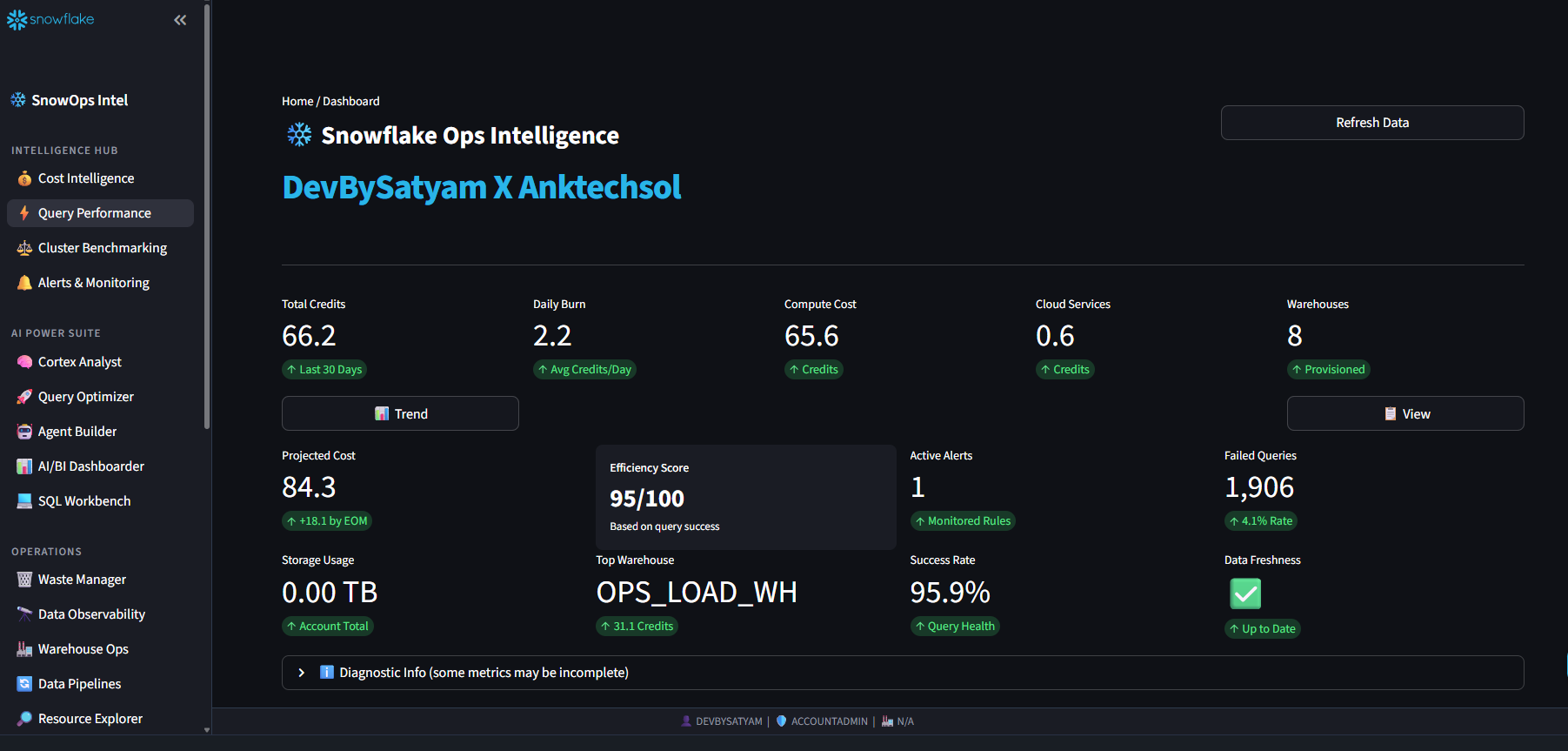Screen dimensions: 1568x751
Task: Click the Query Optimizer rocket icon
Action: coord(24,397)
